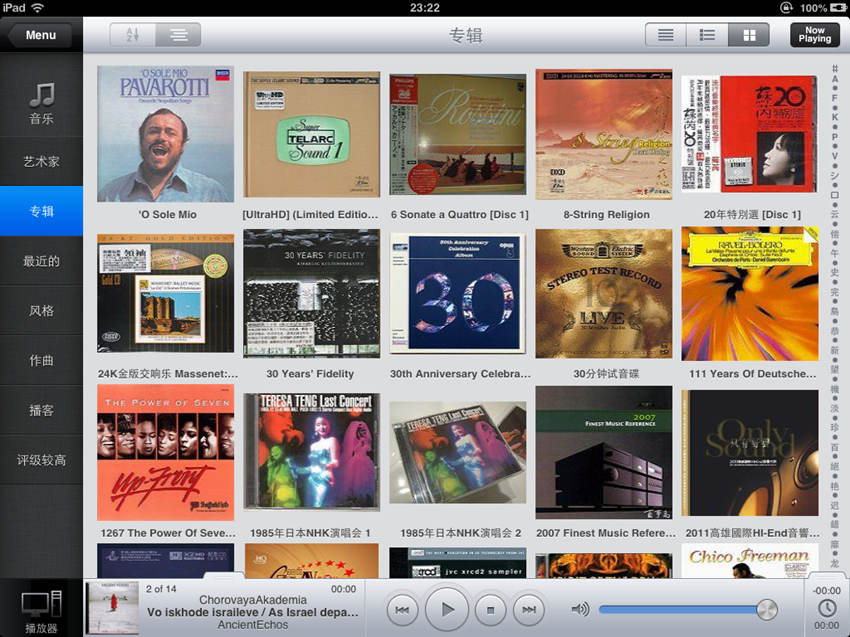Screen dimensions: 850x637
Task: Adjust the volume slider
Action: pos(687,610)
